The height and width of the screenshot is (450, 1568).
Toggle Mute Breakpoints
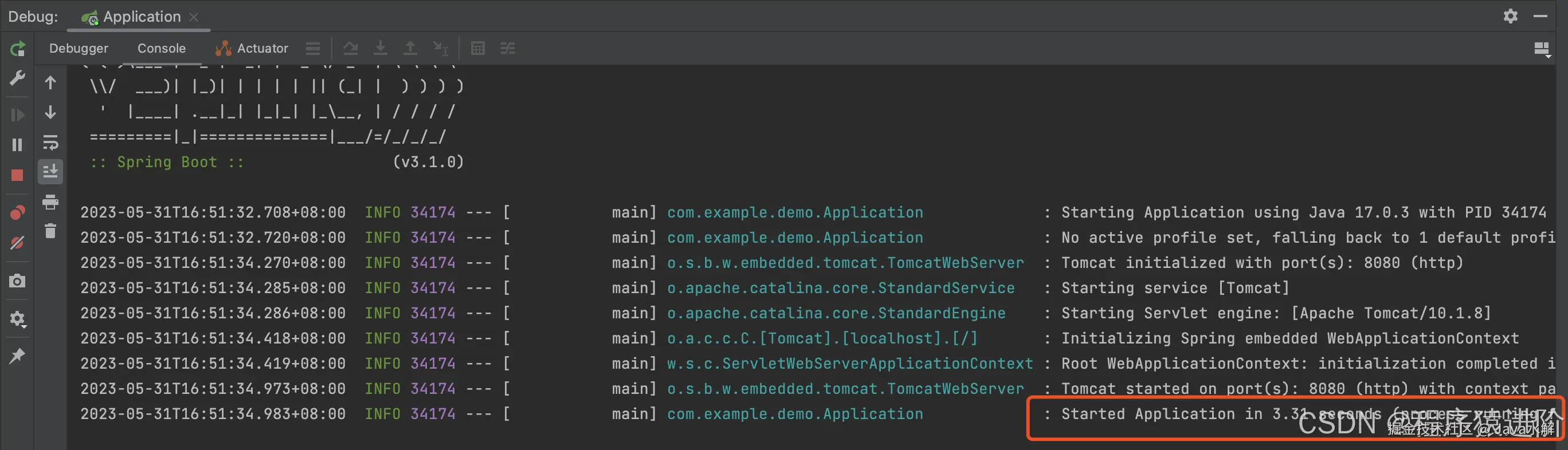tap(18, 243)
